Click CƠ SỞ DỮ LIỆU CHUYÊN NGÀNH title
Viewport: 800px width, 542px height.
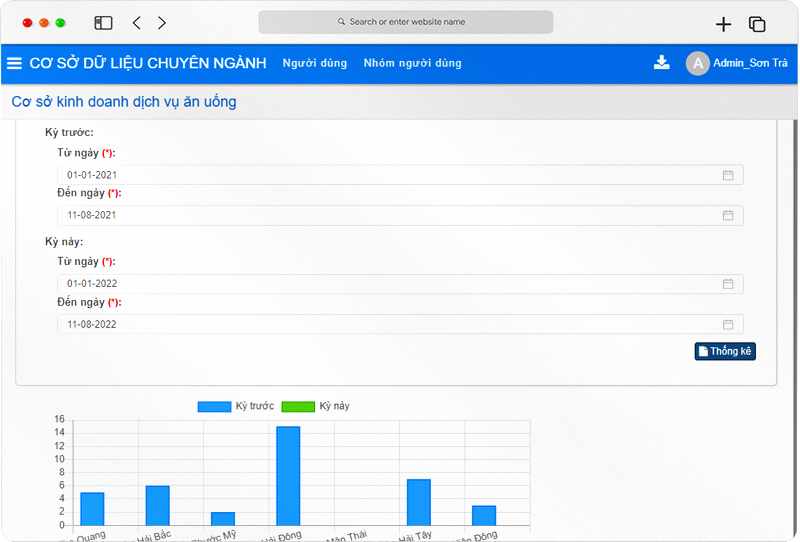(x=148, y=63)
